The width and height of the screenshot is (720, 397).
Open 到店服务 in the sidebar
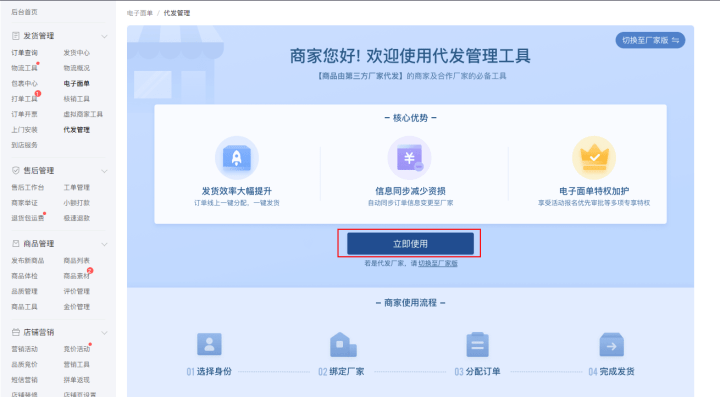click(x=24, y=145)
